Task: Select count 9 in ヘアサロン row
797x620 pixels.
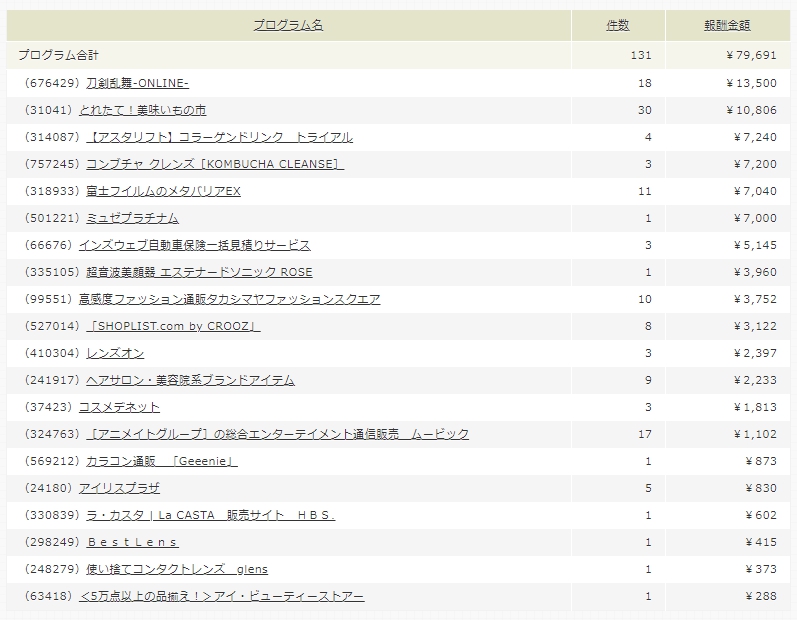Action: (648, 379)
